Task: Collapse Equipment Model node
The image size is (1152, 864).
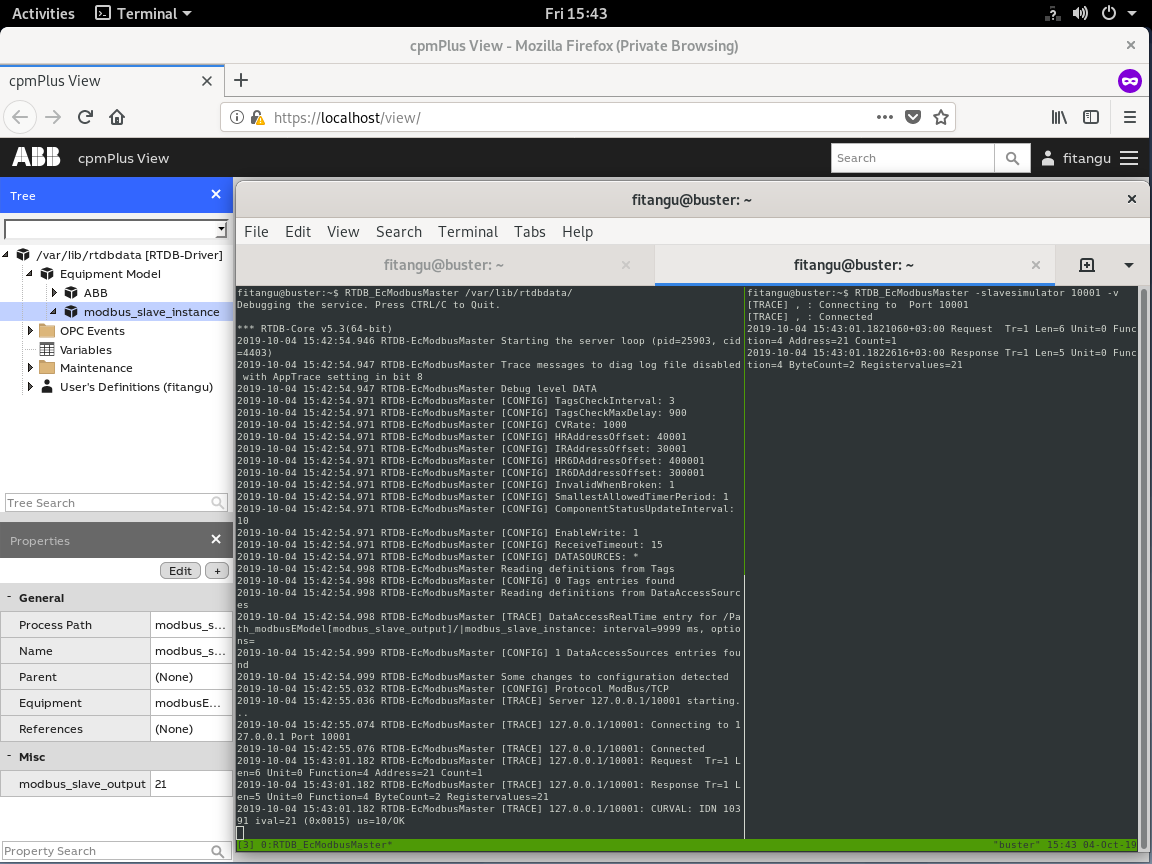Action: [x=29, y=273]
